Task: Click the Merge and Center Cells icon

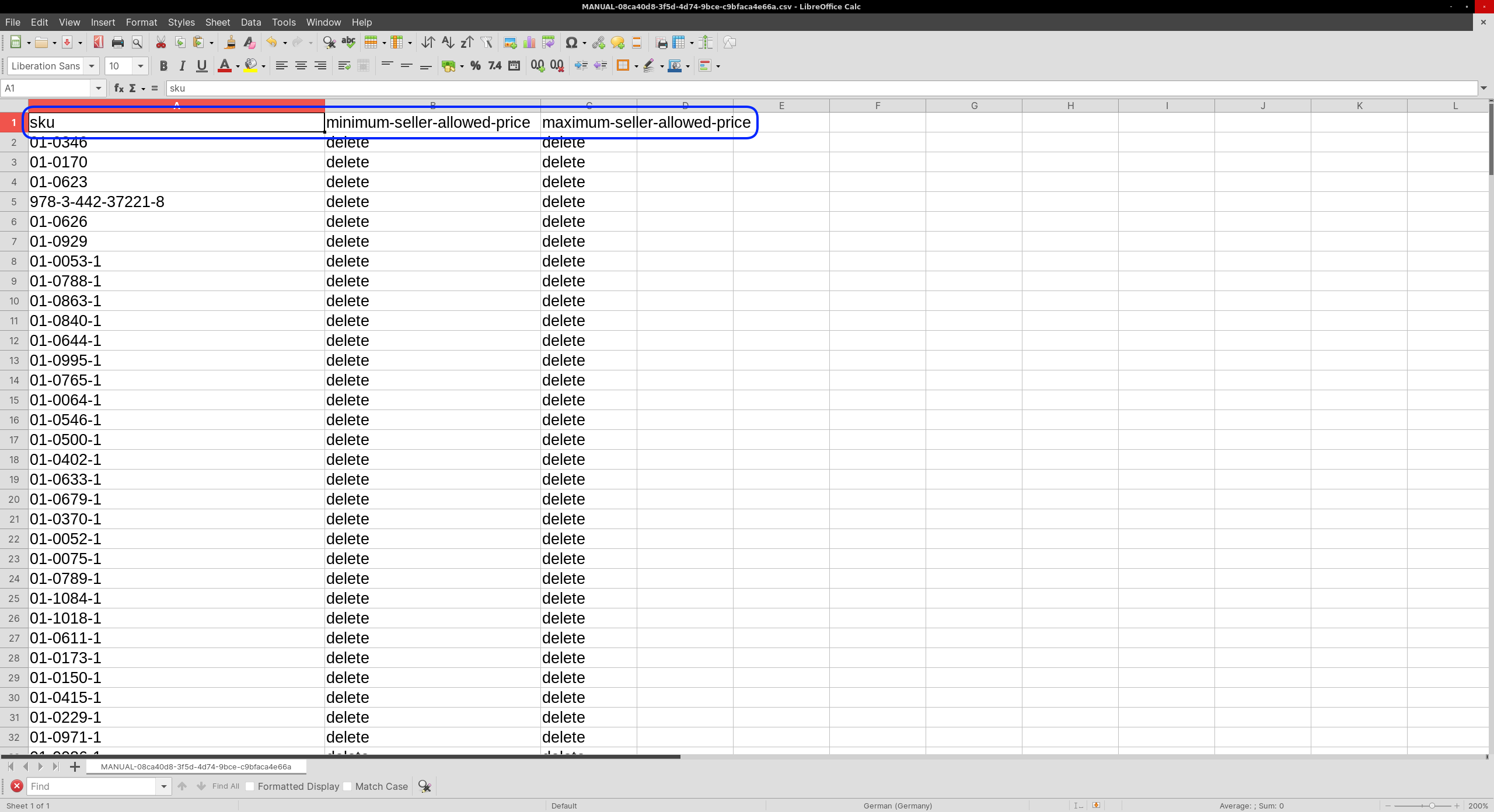Action: click(363, 66)
